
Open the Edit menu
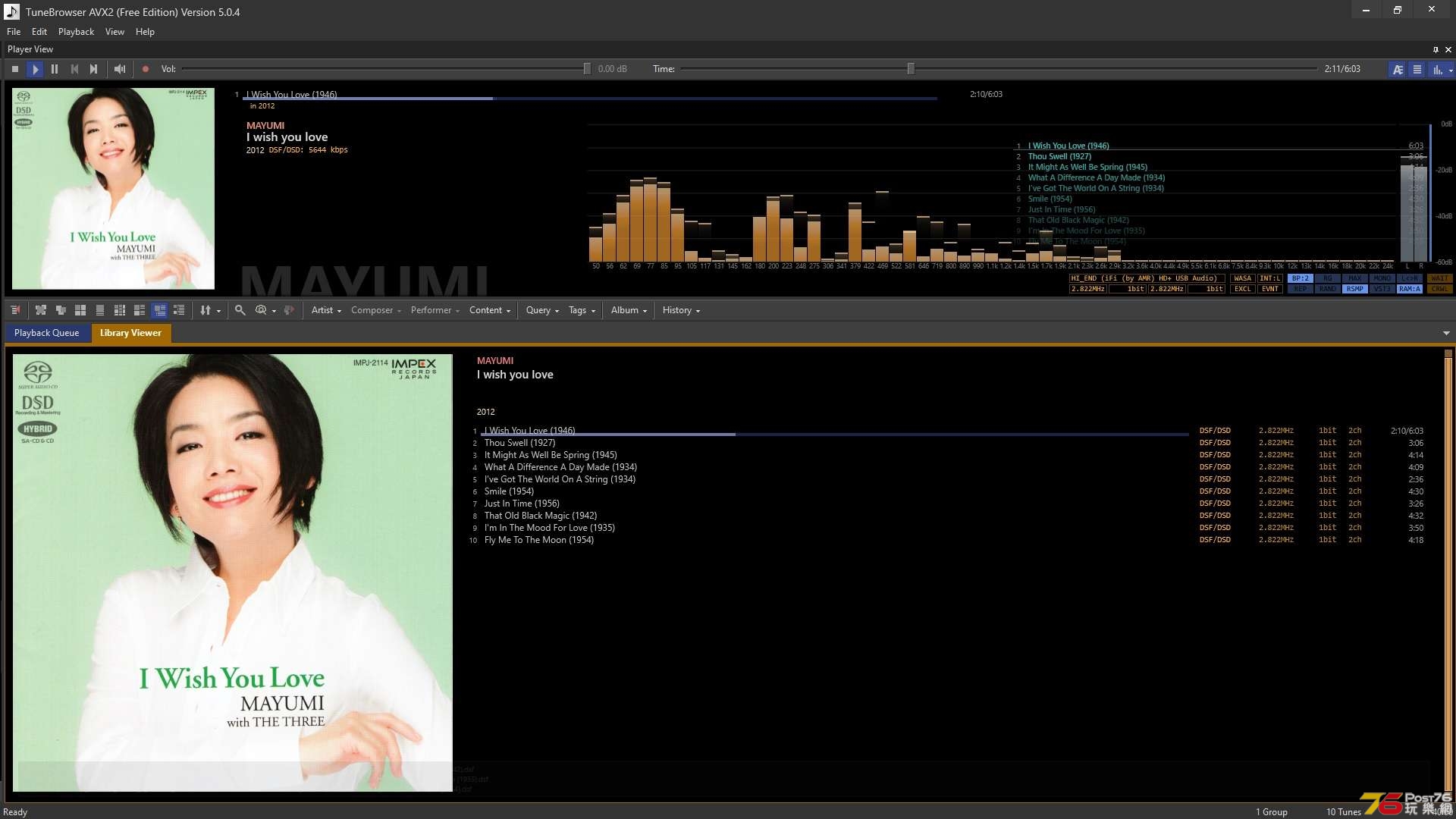click(x=39, y=32)
